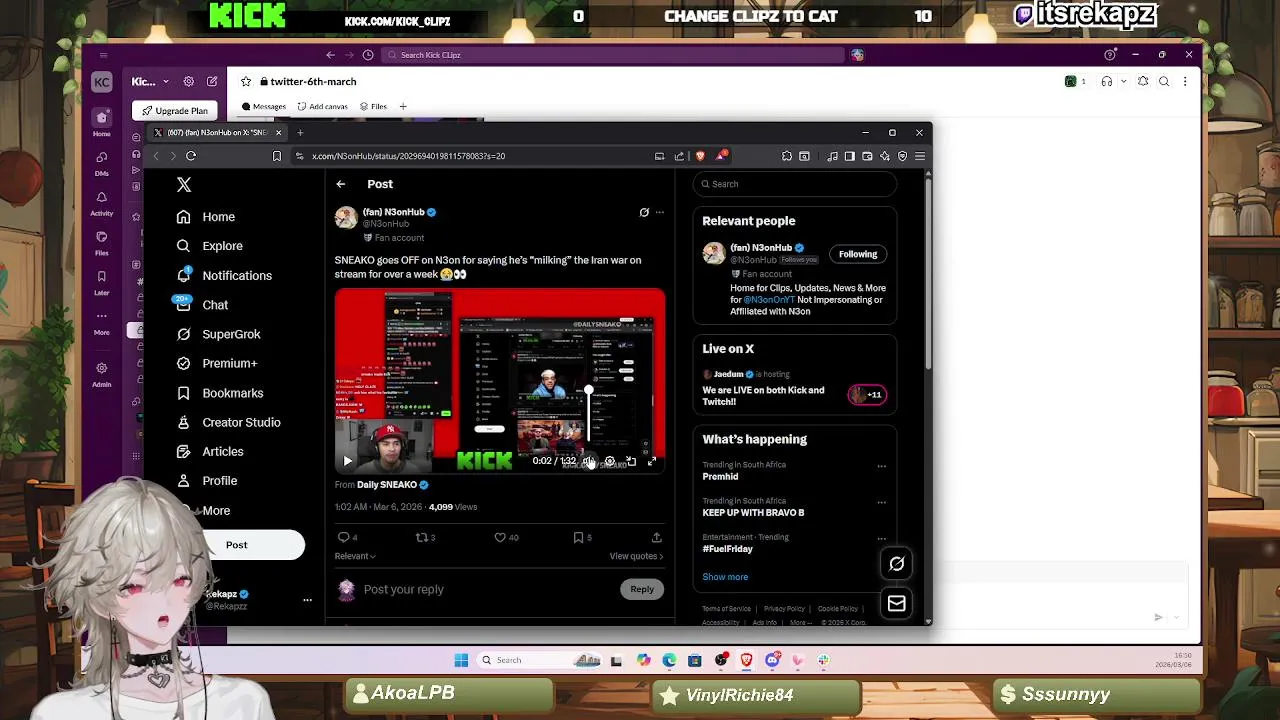
Task: Open View quotes link
Action: [636, 556]
